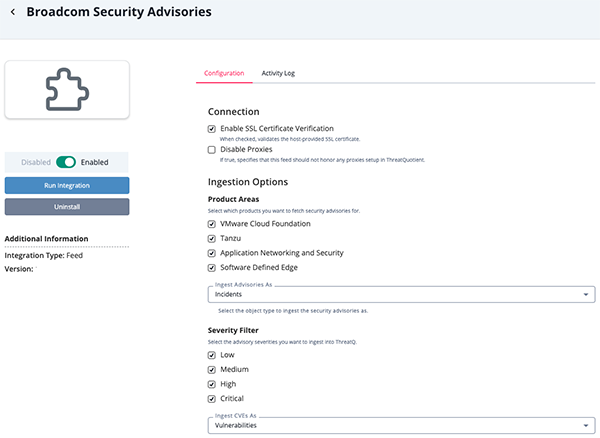Viewport: 600px width, 438px height.
Task: Toggle the High severity checkbox
Action: (212, 384)
